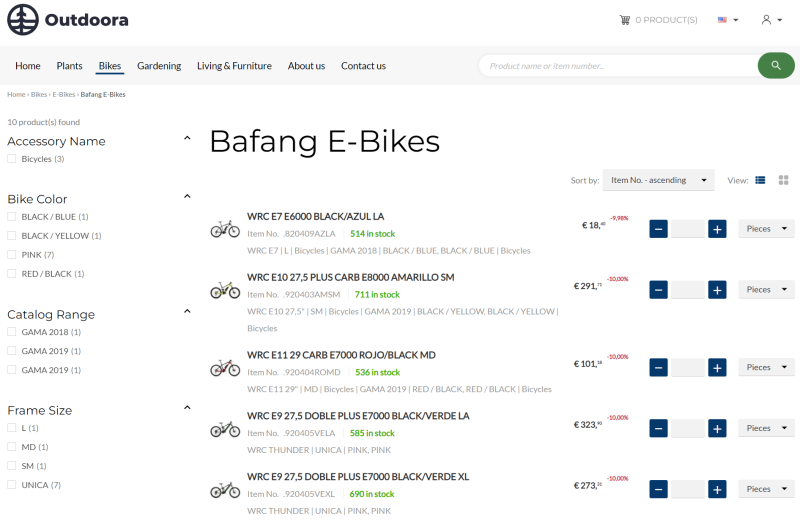Increase quantity for WRC E9 BLACK/VERDE LA
Image resolution: width=800 pixels, height=524 pixels.
(717, 428)
